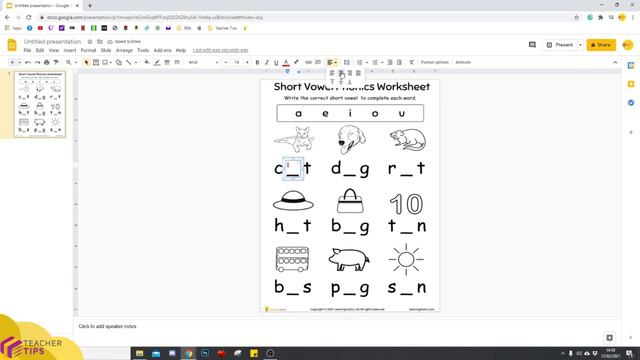
Task: Expand the zoom dropdown arrow
Action: click(x=76, y=62)
